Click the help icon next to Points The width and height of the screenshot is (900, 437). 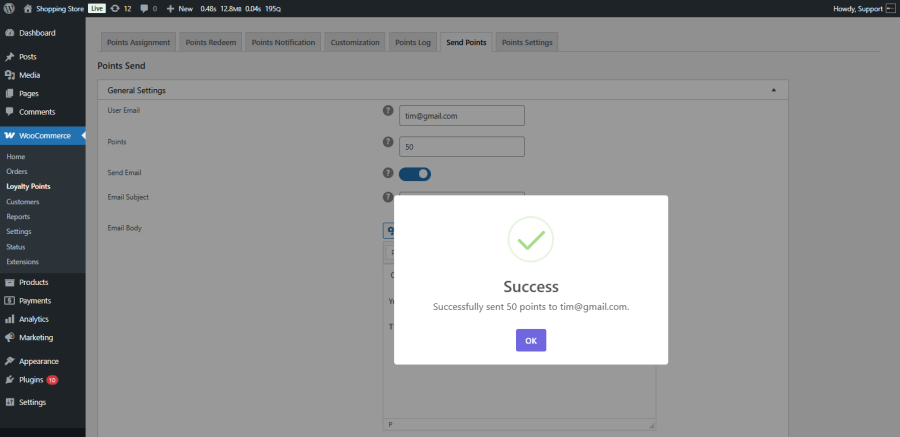click(x=388, y=142)
